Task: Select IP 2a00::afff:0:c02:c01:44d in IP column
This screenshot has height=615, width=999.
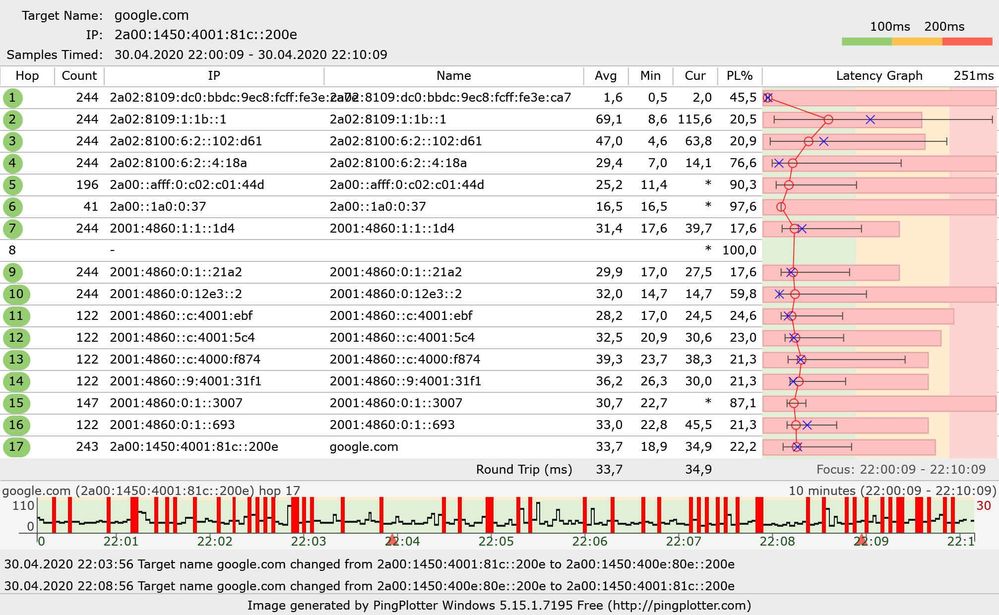Action: point(187,185)
